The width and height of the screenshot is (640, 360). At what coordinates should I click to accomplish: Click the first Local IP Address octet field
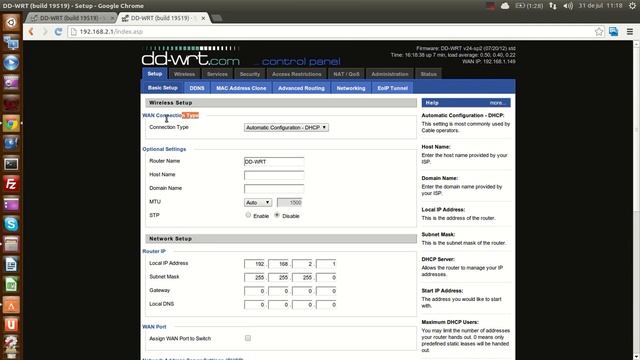[x=254, y=264]
